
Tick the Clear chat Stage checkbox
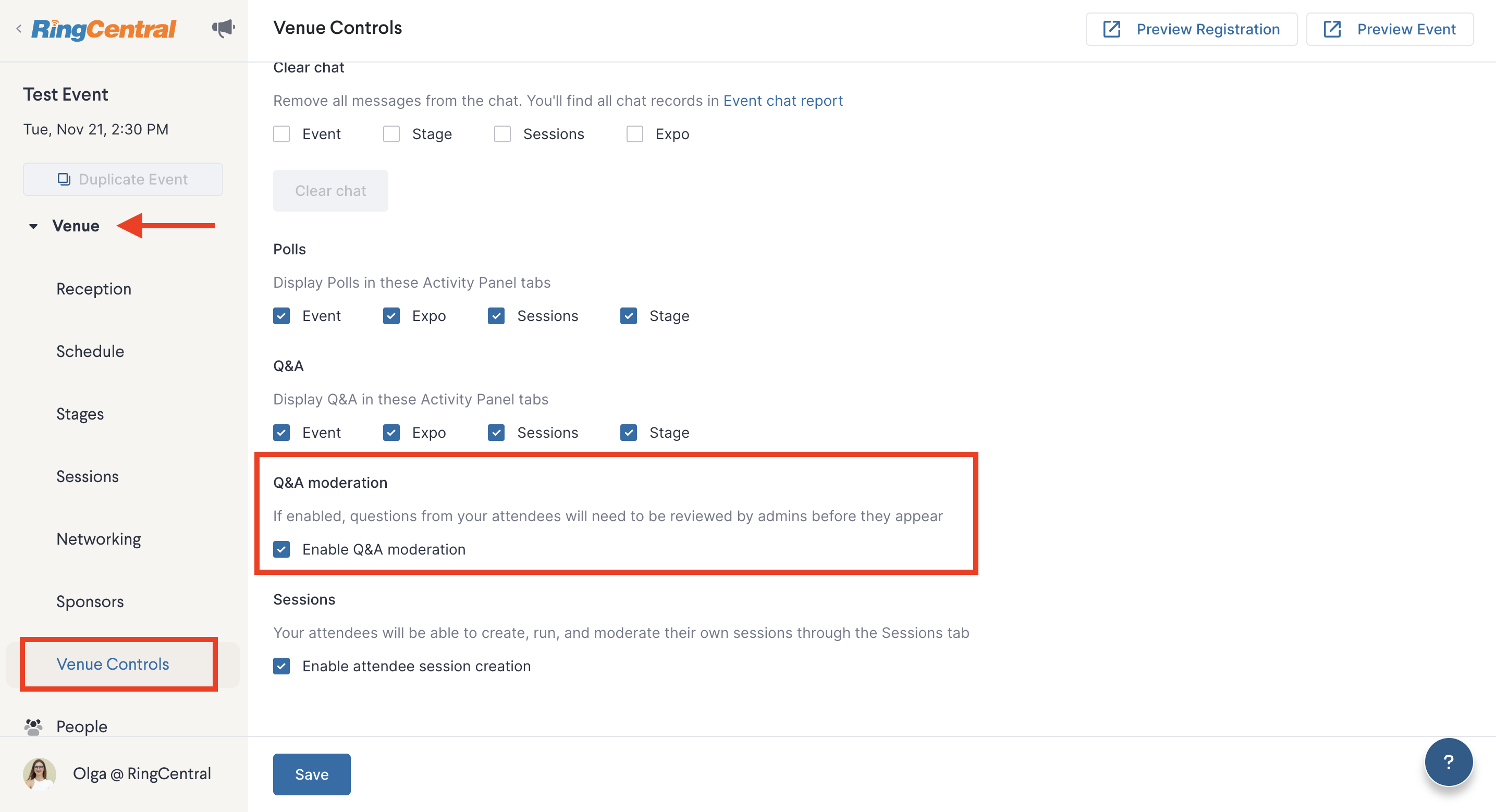(391, 134)
